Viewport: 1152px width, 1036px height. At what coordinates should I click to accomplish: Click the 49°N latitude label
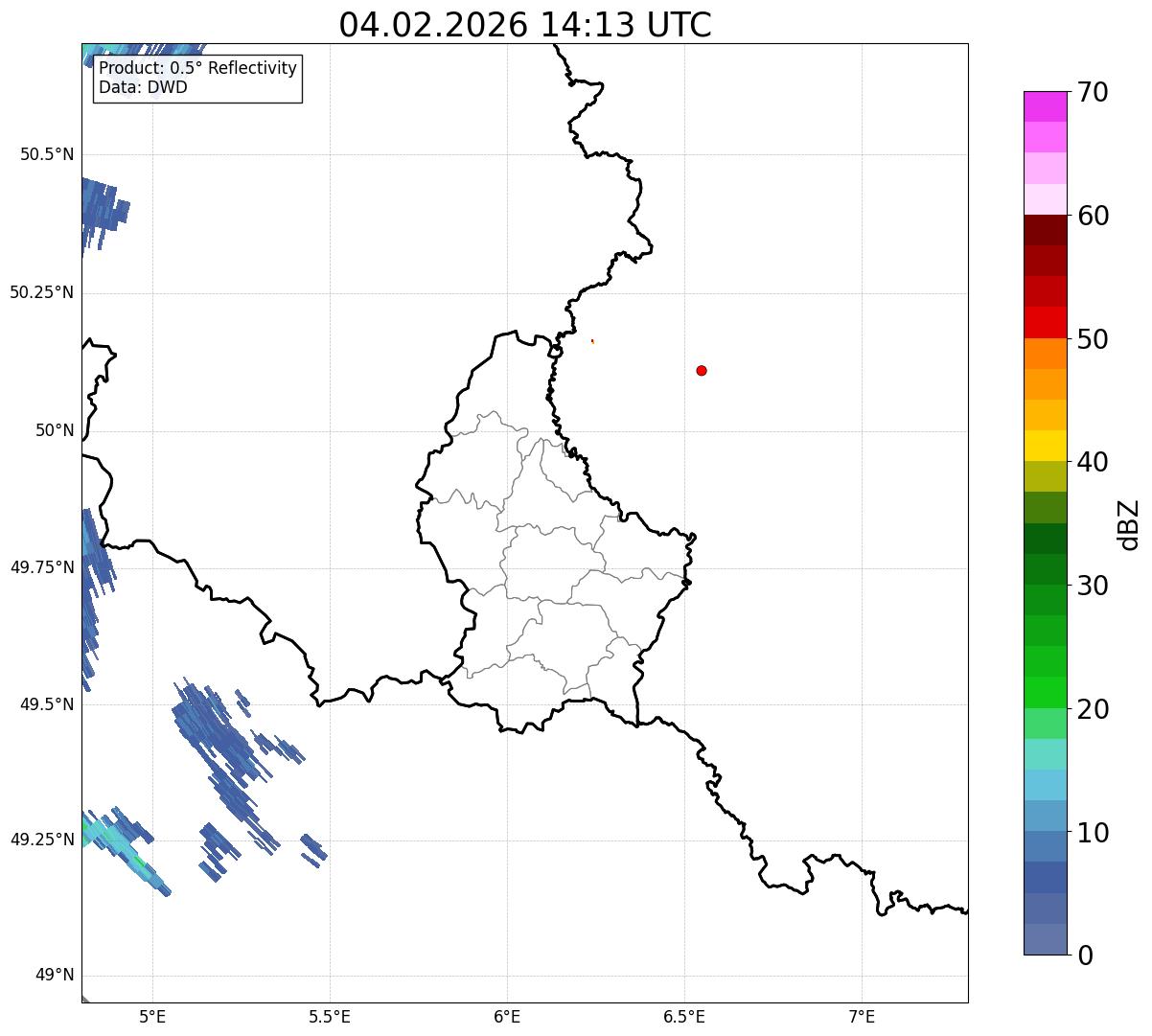54,976
